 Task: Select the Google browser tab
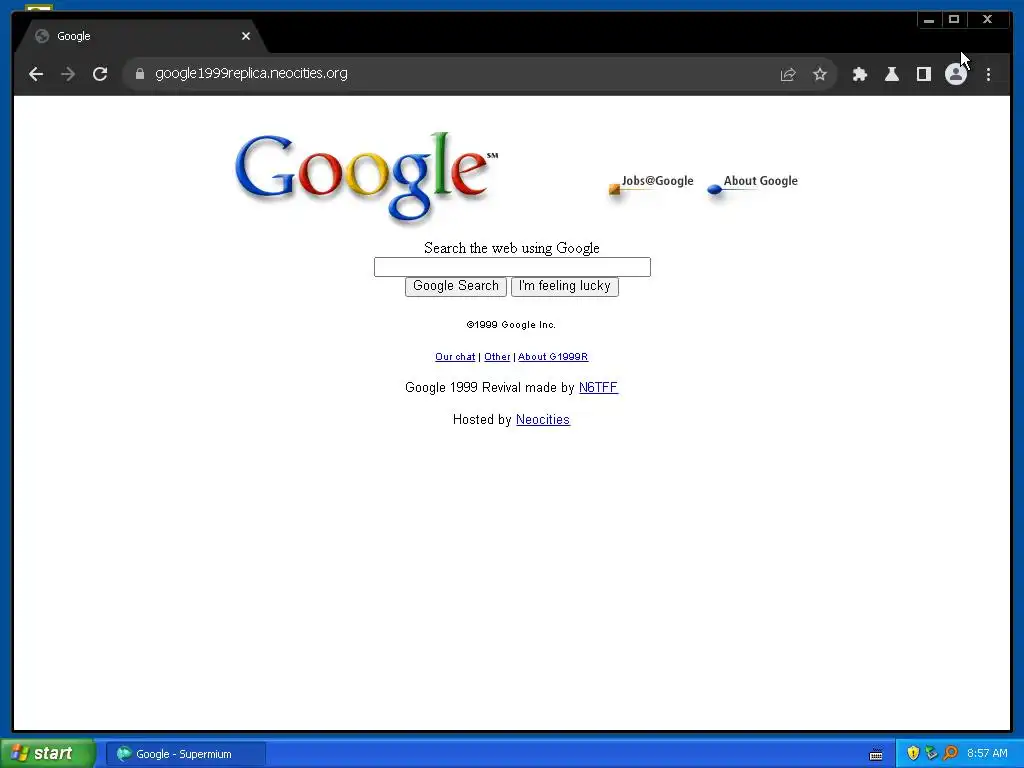click(x=140, y=36)
